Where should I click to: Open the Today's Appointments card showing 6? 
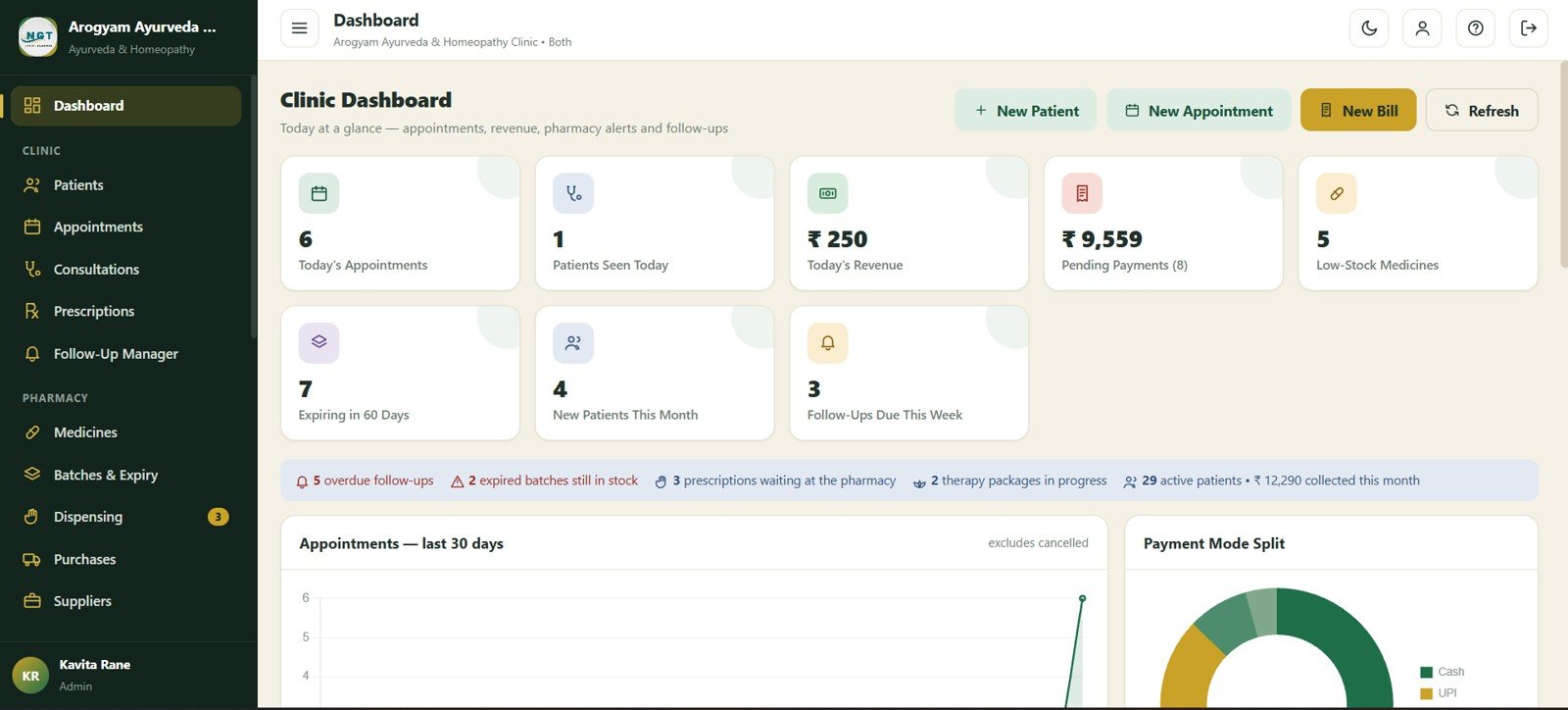click(400, 223)
